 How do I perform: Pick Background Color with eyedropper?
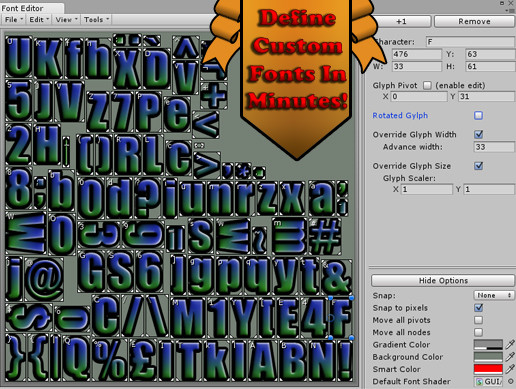(x=510, y=357)
